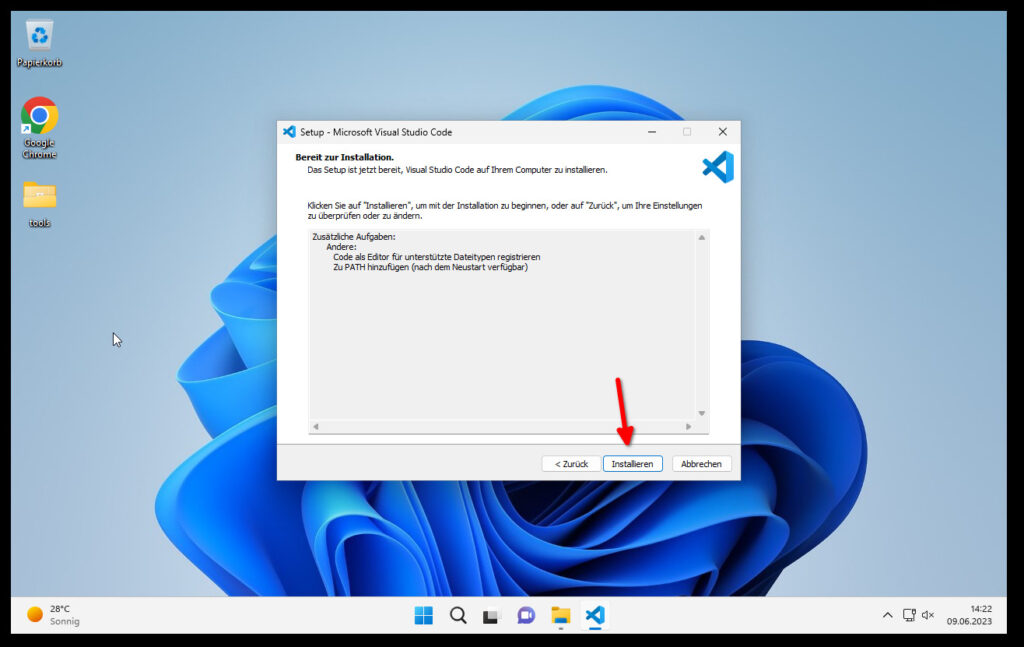Launch the Chat app from taskbar
This screenshot has width=1024, height=647.
[526, 615]
